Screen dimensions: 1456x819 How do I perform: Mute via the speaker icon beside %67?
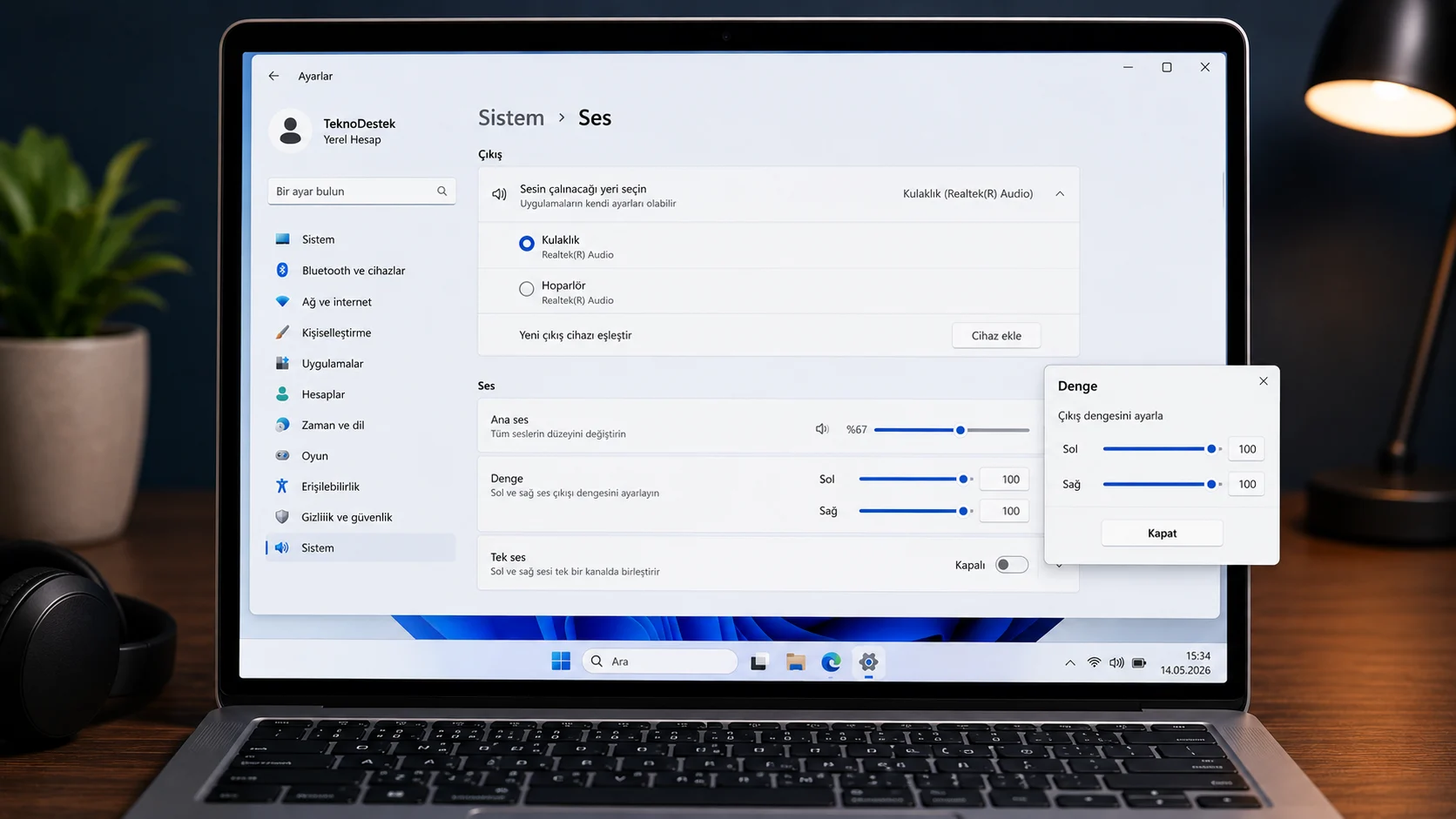pos(821,429)
